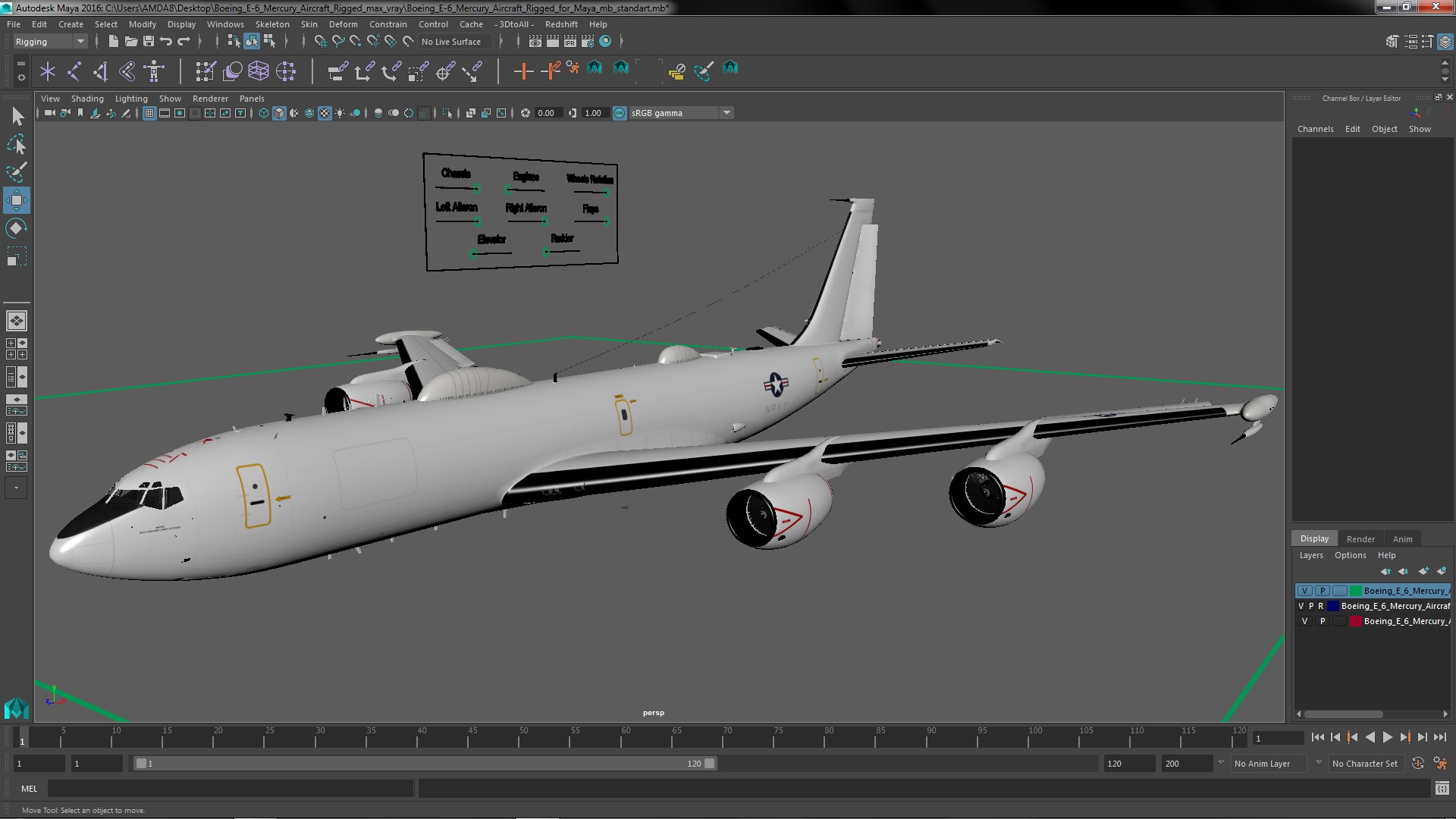Start IPR render using the IPR icon
Viewport: 1456px width, 819px height.
[570, 42]
